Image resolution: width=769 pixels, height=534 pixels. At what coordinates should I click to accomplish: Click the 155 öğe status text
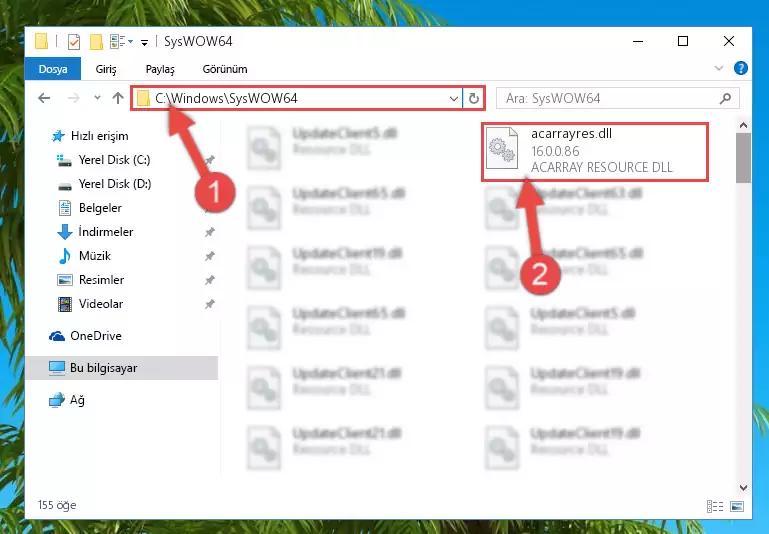tap(57, 505)
